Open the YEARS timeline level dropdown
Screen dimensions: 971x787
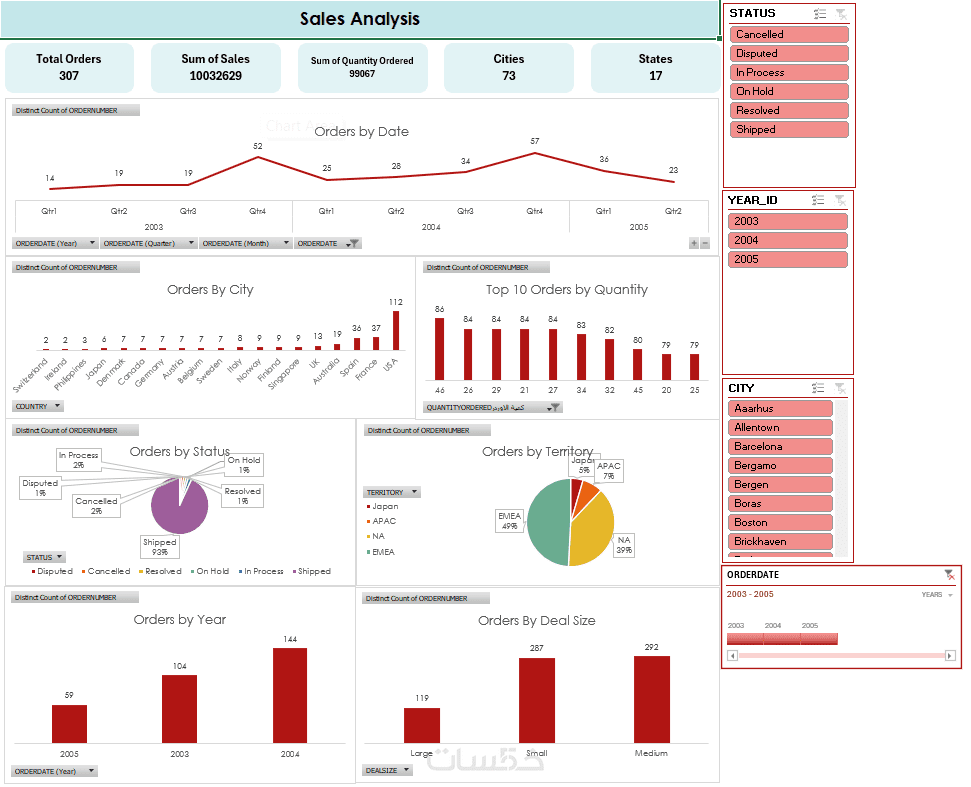[x=937, y=595]
